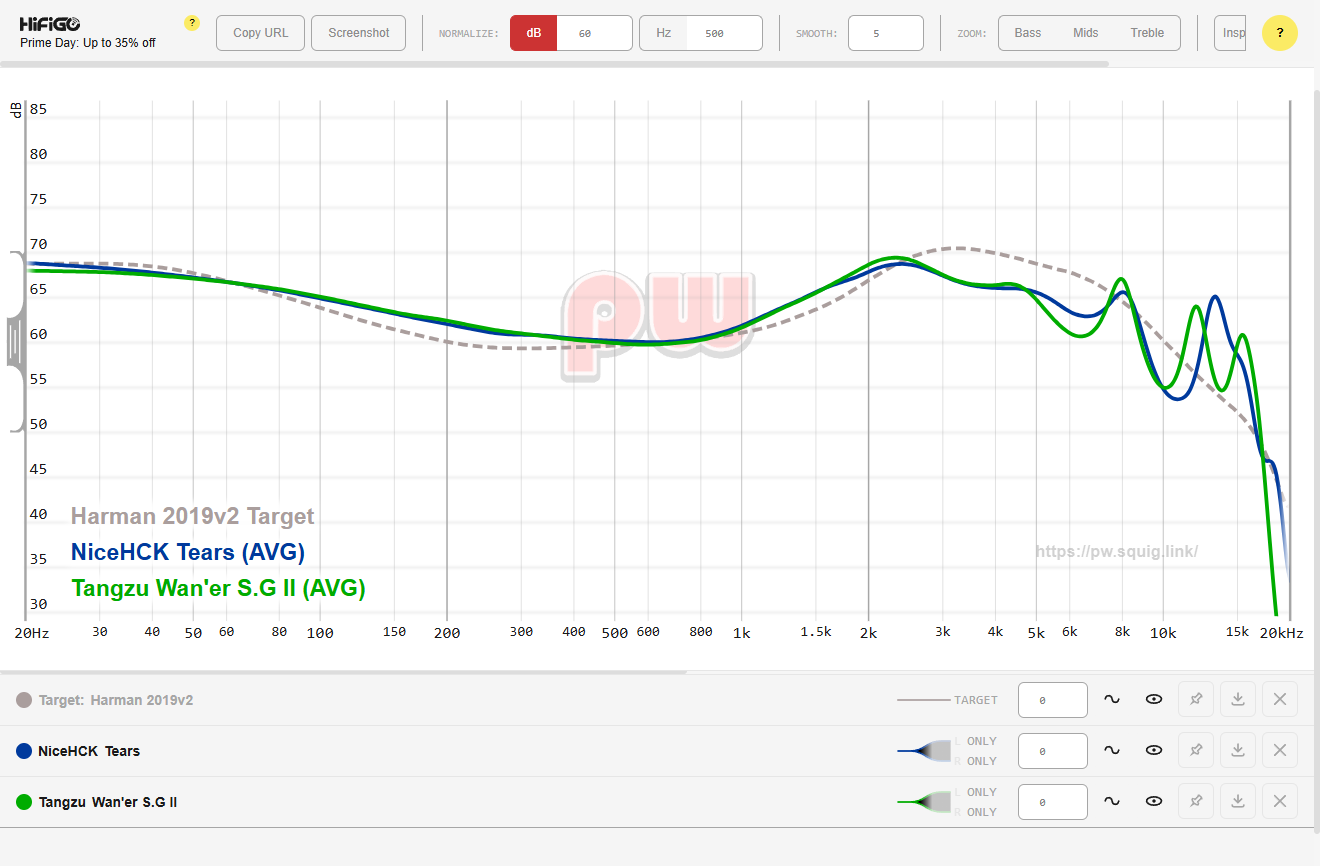The image size is (1320, 866).
Task: Remove Tangzu Wan'er S.G II from graph
Action: 1280,802
